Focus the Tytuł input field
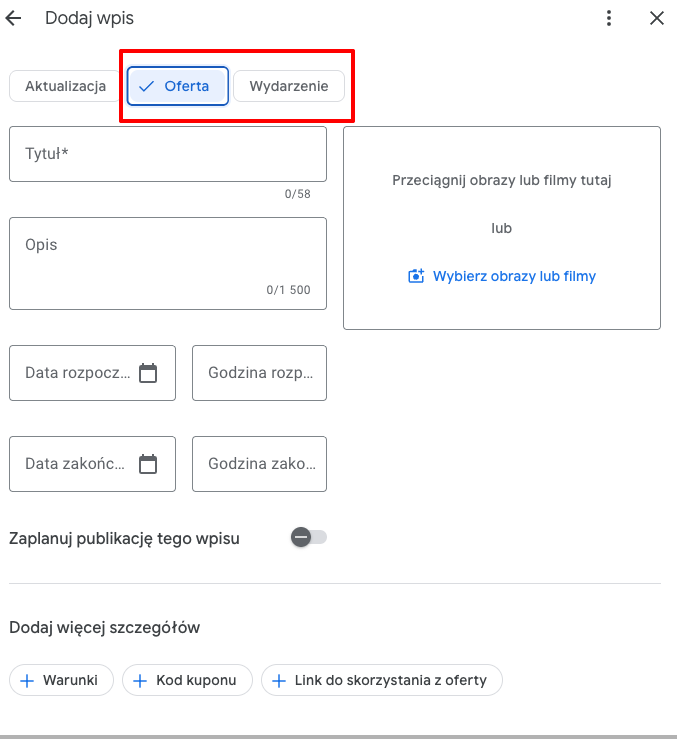 click(x=168, y=154)
